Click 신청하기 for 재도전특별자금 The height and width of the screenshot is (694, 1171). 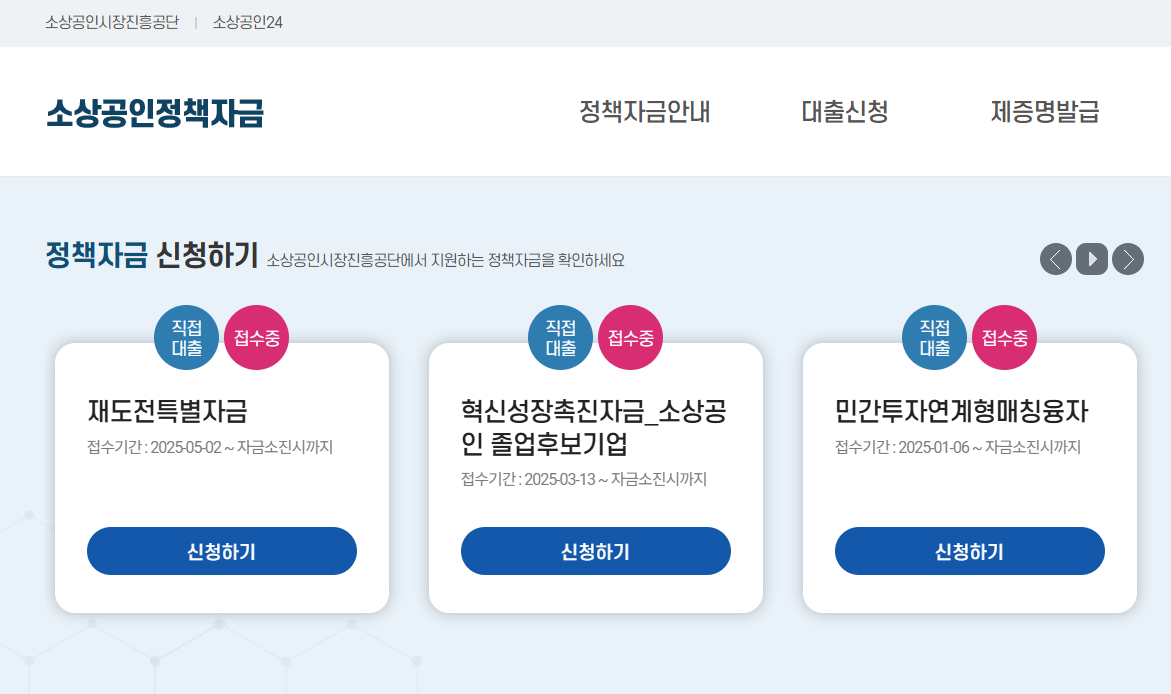coord(222,551)
